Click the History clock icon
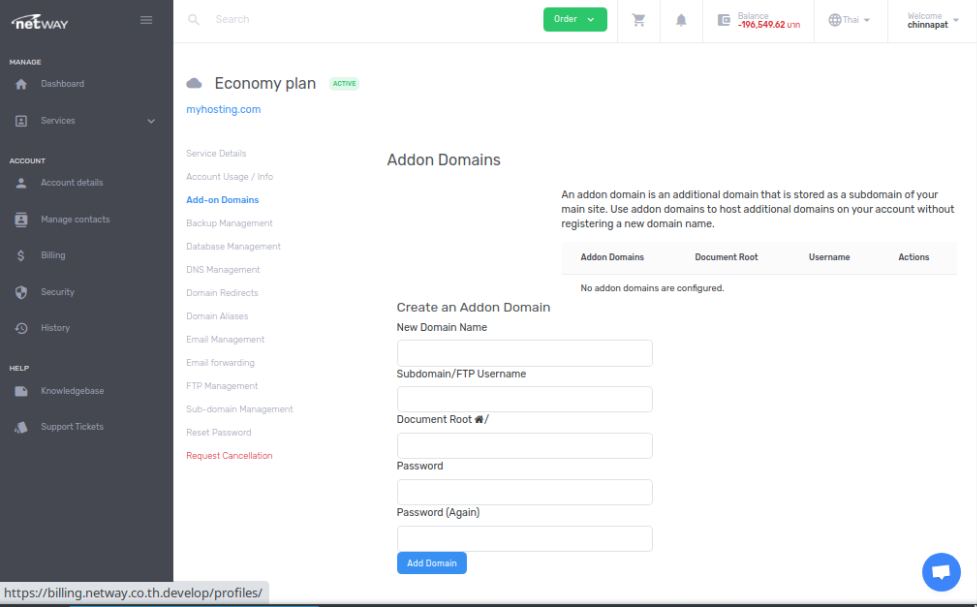 click(x=21, y=328)
